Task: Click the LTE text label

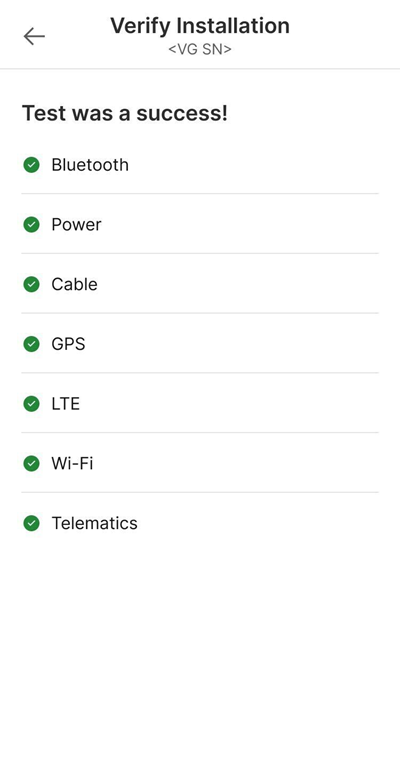Action: tap(65, 403)
